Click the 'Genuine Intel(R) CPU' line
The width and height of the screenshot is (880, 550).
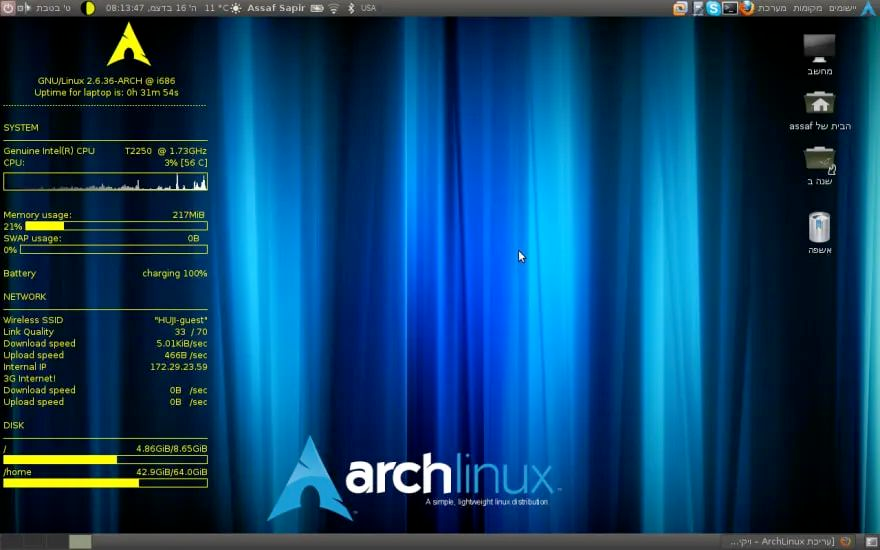(x=106, y=151)
